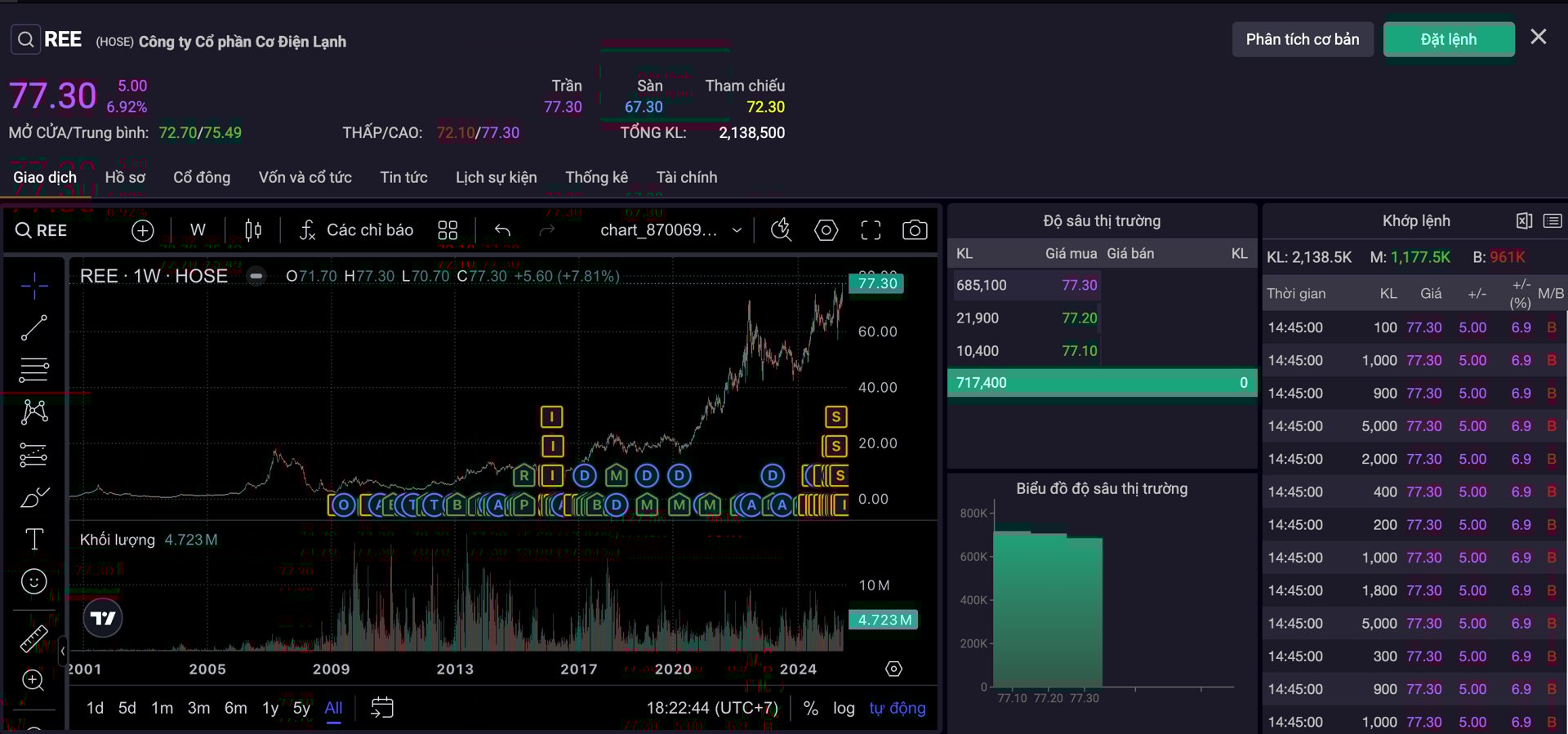This screenshot has width=1568, height=734.
Task: Switch to the Lịch sự kiện tab
Action: click(x=497, y=177)
